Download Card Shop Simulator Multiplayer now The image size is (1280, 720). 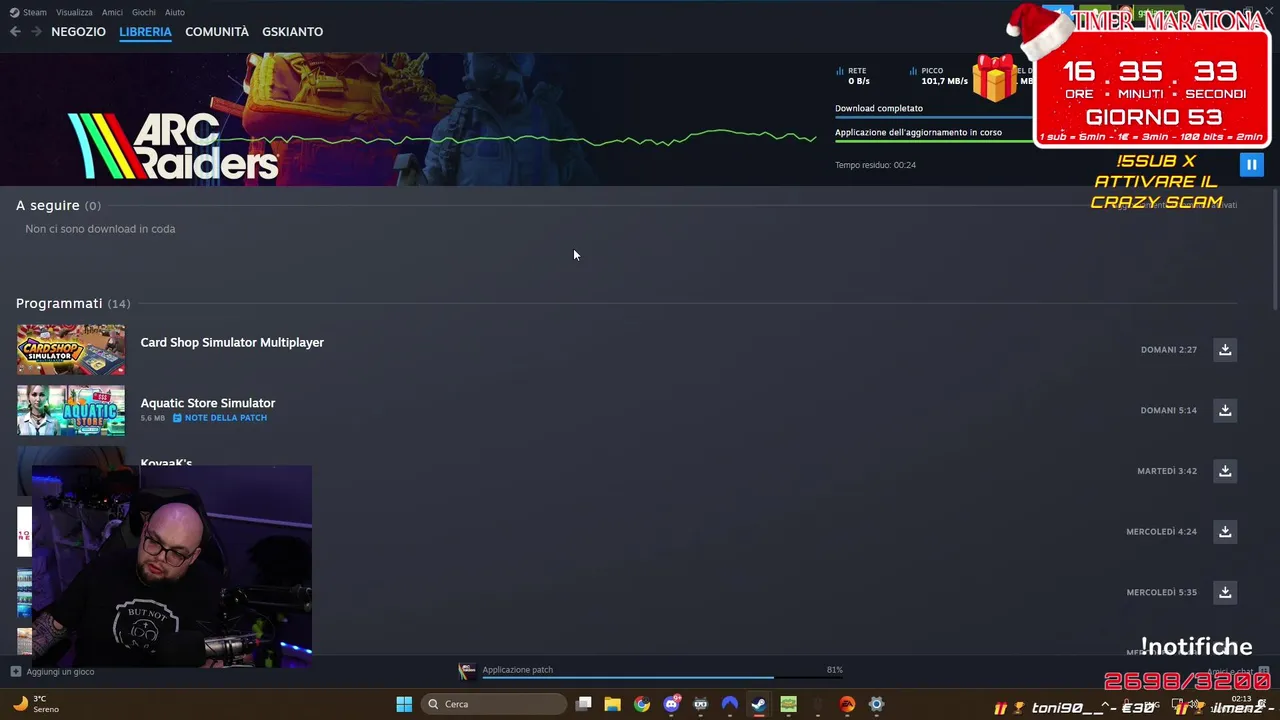(x=1225, y=350)
